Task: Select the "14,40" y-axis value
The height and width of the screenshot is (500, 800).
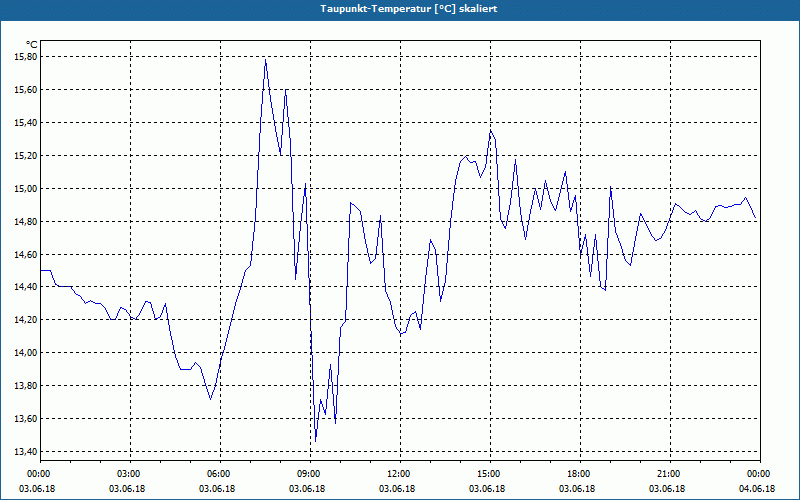Action: coord(26,287)
